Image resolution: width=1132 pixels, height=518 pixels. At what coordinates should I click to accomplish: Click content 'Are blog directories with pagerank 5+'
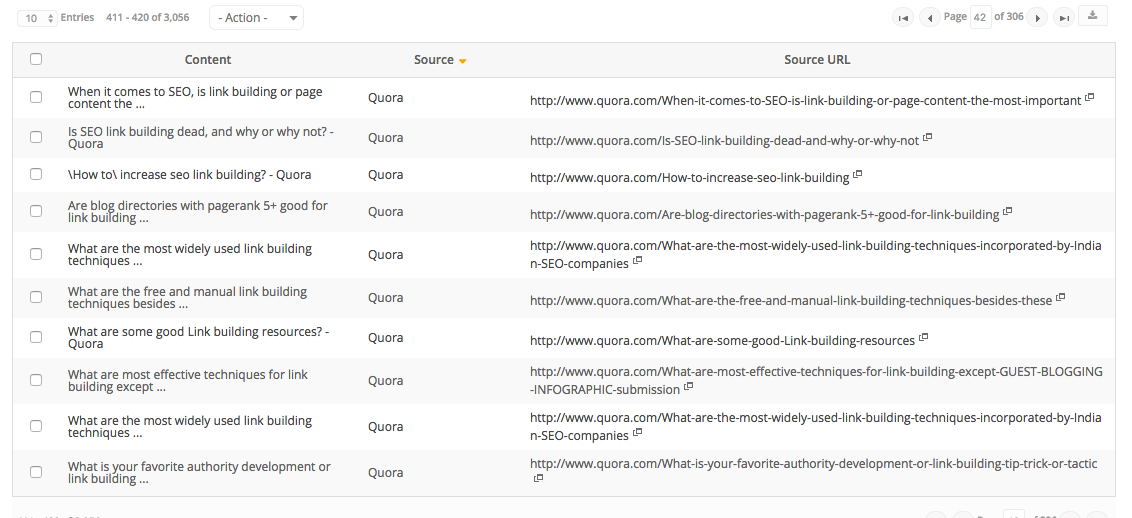click(x=198, y=211)
